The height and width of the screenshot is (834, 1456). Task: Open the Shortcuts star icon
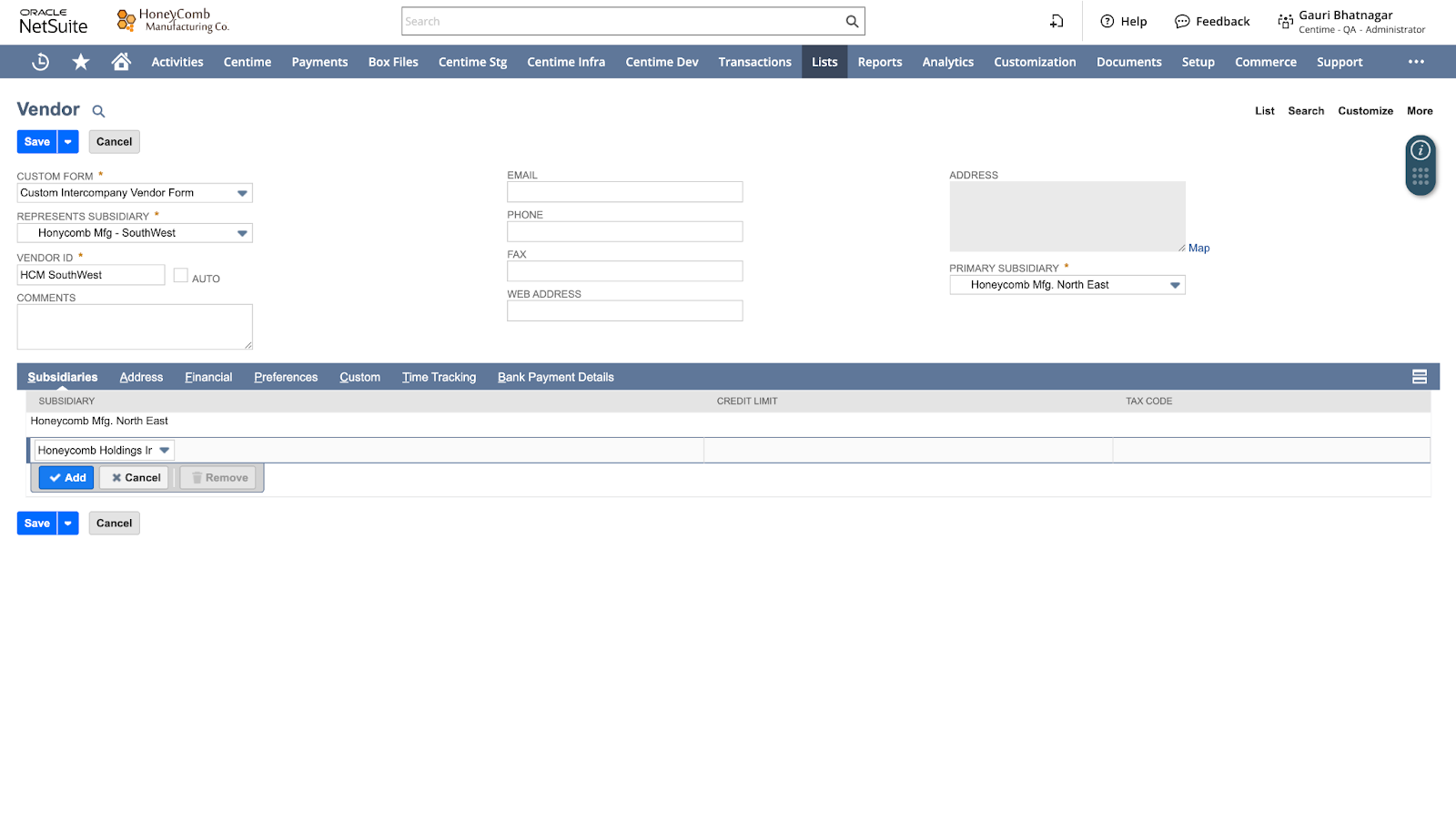coord(81,62)
